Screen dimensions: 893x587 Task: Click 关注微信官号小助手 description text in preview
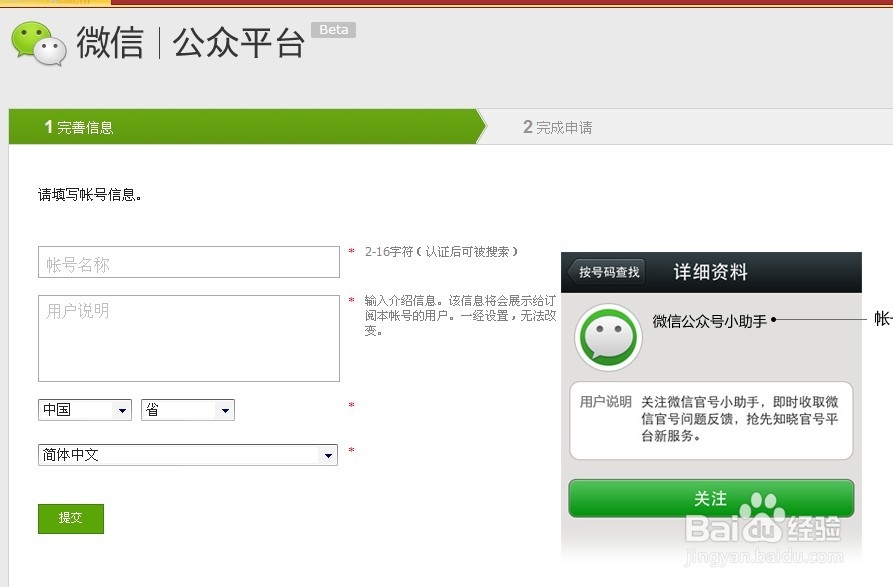740,419
